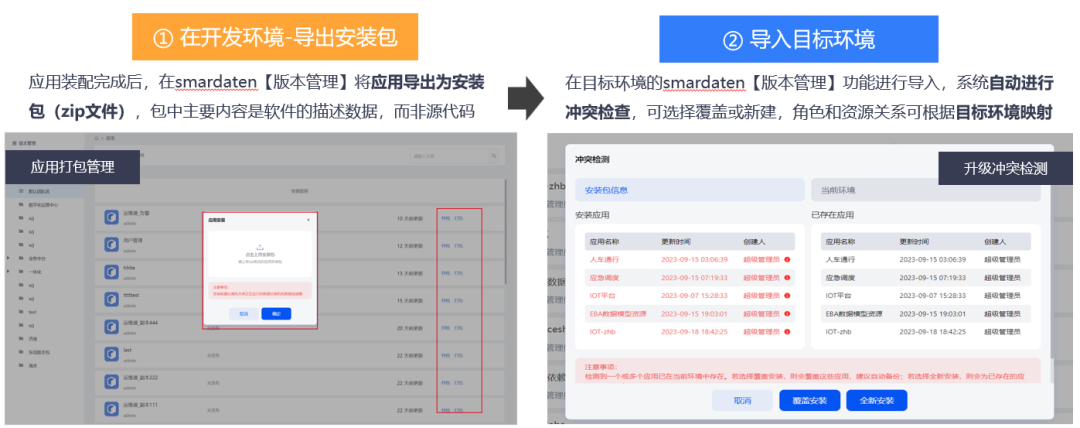
Task: Click the search magnifier icon in app list
Action: 494,156
